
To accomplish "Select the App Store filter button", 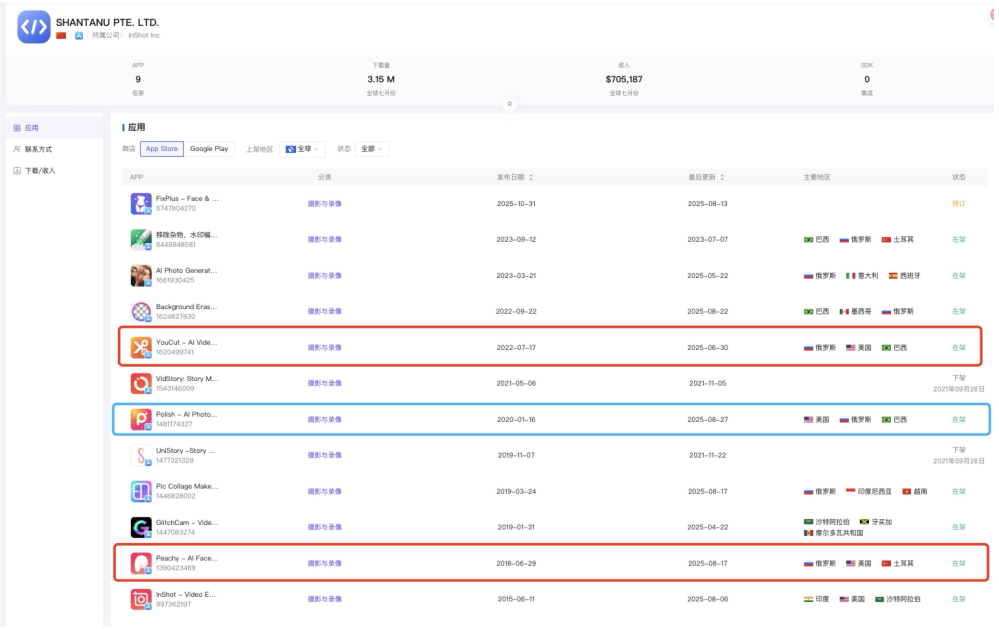I will (x=161, y=149).
